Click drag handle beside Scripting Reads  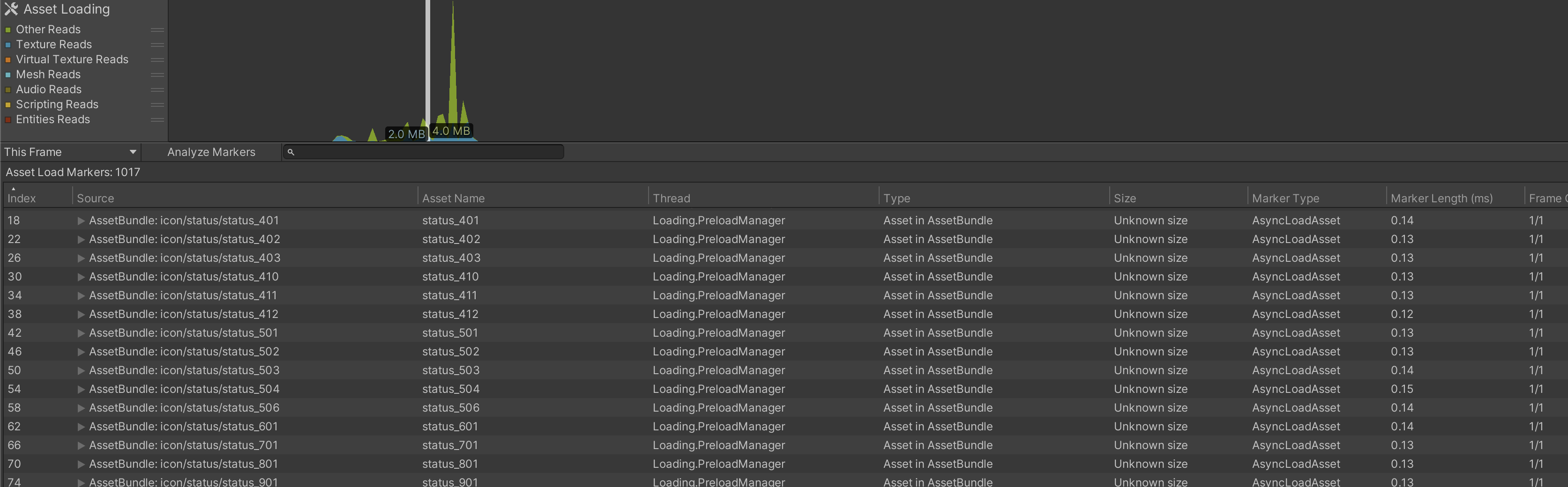click(157, 104)
